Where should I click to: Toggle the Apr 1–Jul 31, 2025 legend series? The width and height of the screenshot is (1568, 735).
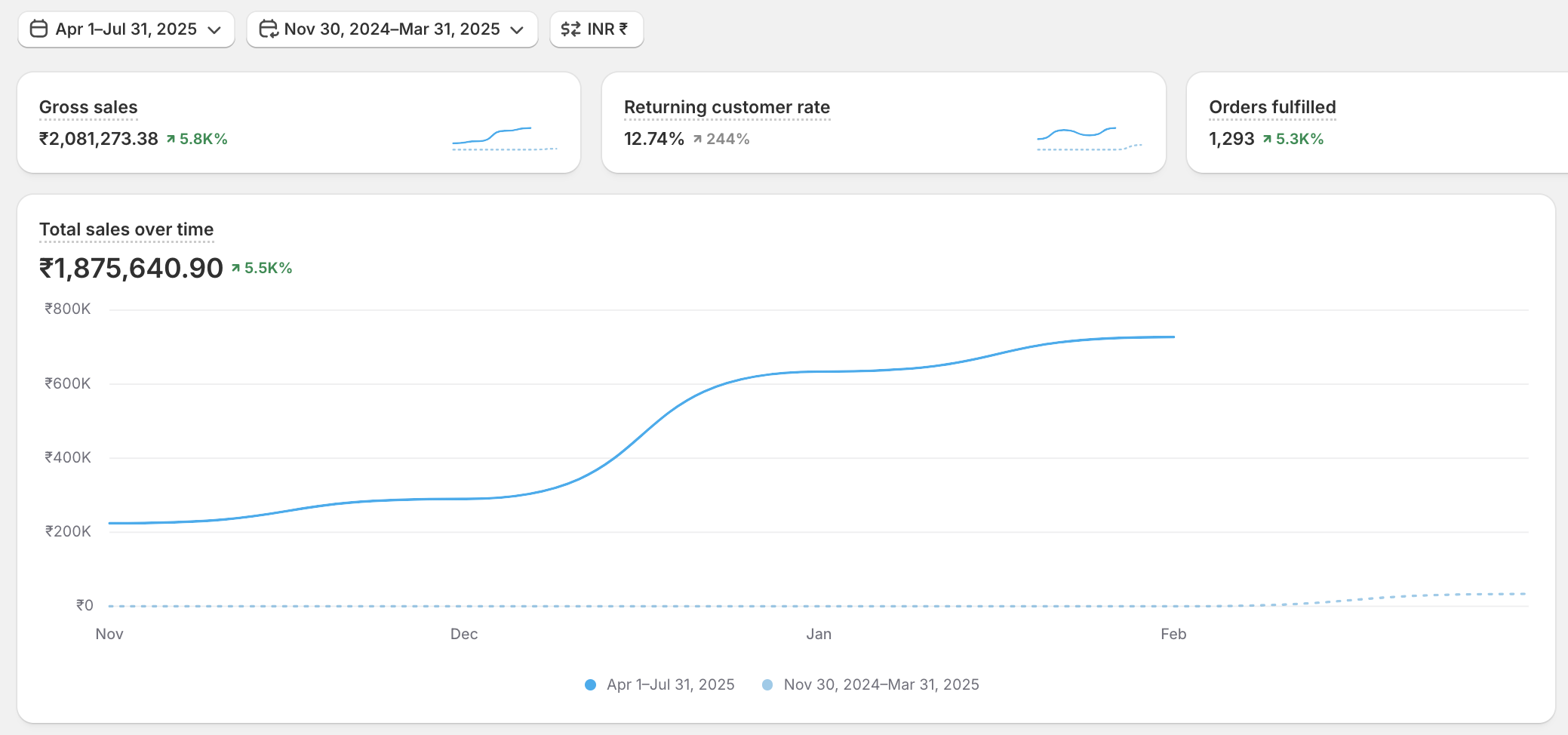click(670, 684)
